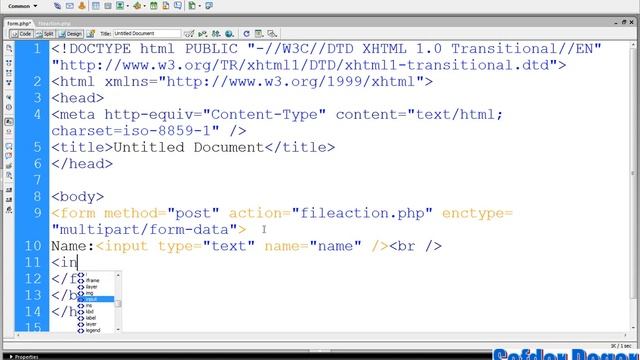Switch to the fileaction.php tab
Viewport: 640px width, 360px height.
pyautogui.click(x=54, y=24)
